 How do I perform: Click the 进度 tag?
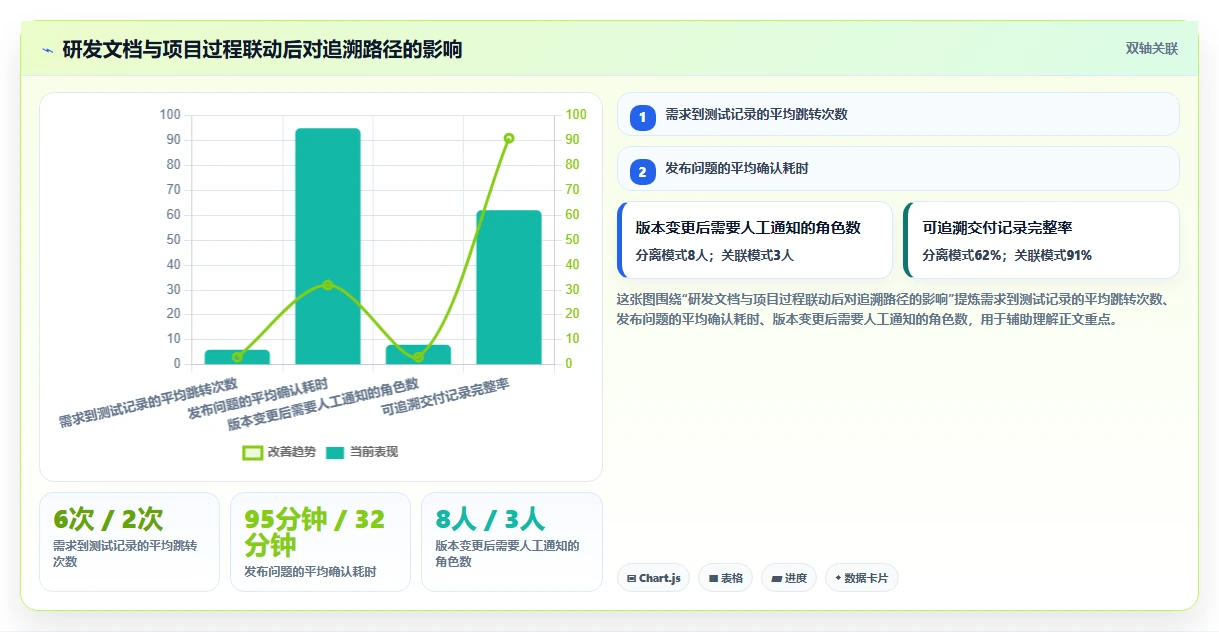click(x=789, y=578)
